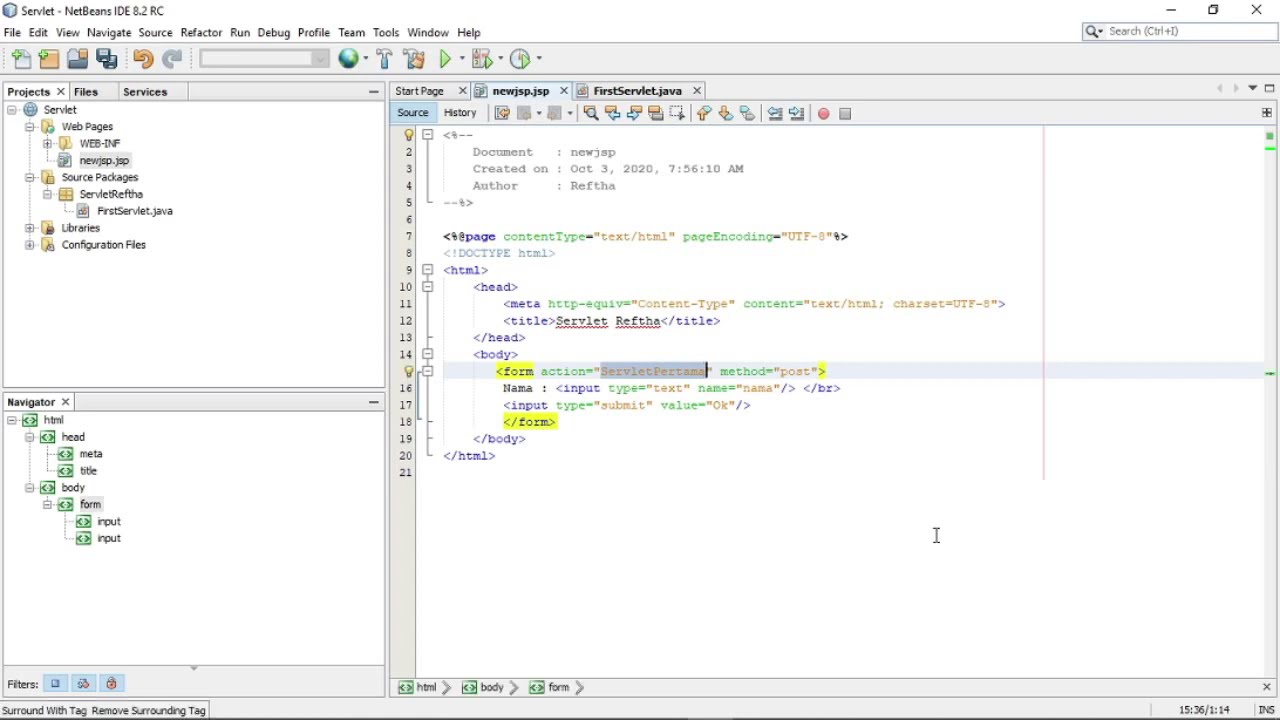The height and width of the screenshot is (720, 1280).
Task: Start macro recording with the red circle
Action: [x=823, y=113]
